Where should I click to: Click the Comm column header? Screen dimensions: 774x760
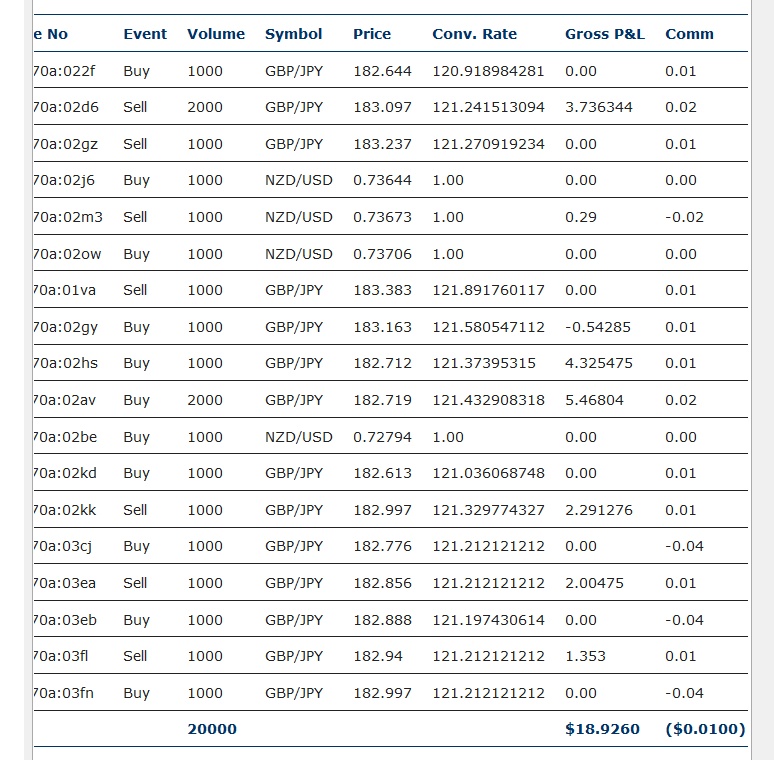coord(689,34)
